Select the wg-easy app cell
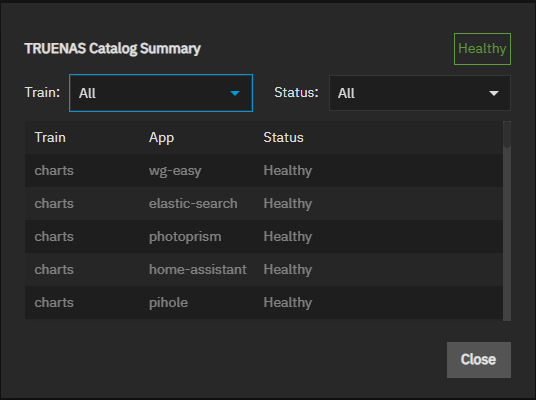 (x=175, y=171)
